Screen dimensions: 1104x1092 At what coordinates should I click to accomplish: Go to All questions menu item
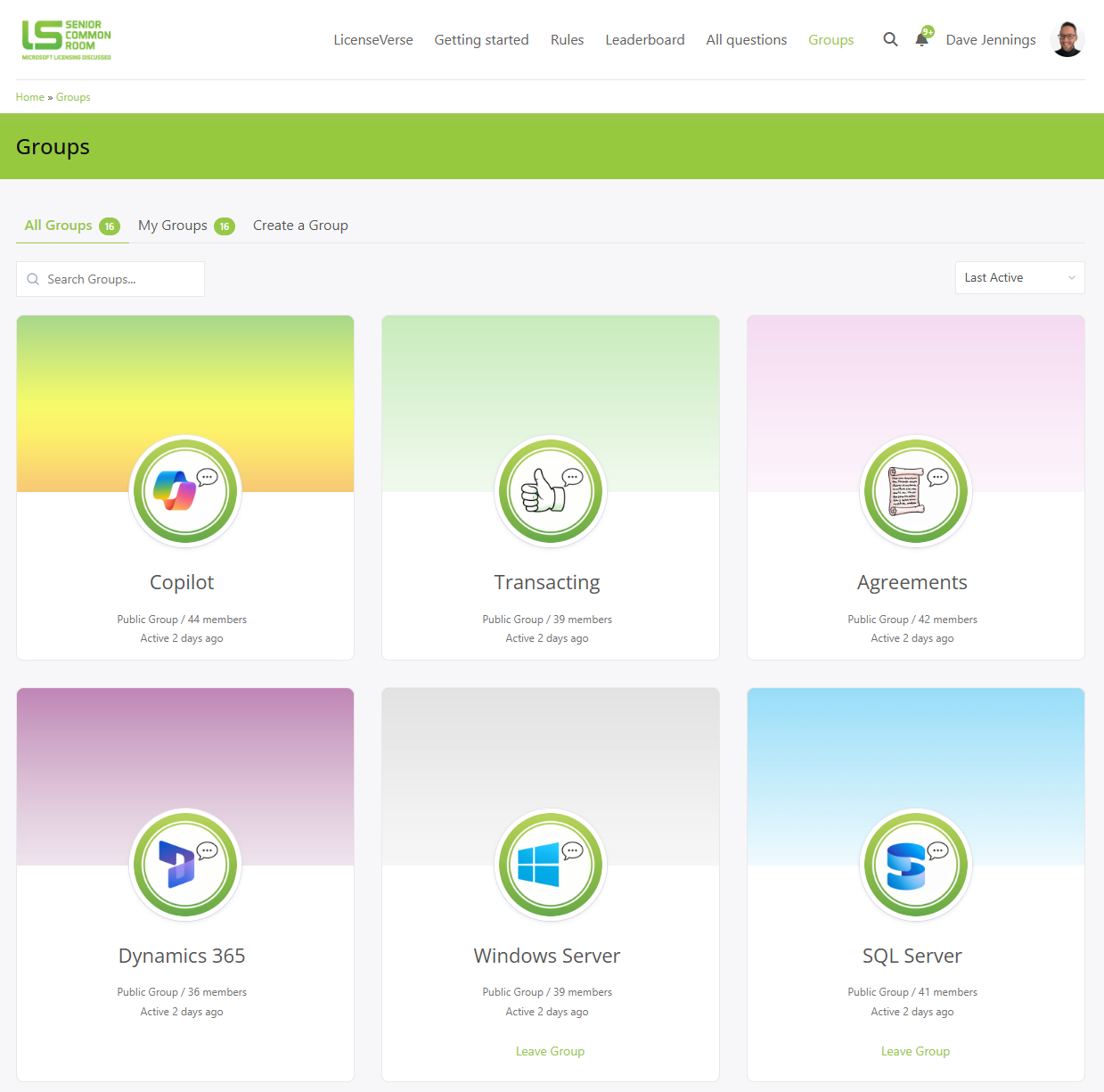coord(747,40)
